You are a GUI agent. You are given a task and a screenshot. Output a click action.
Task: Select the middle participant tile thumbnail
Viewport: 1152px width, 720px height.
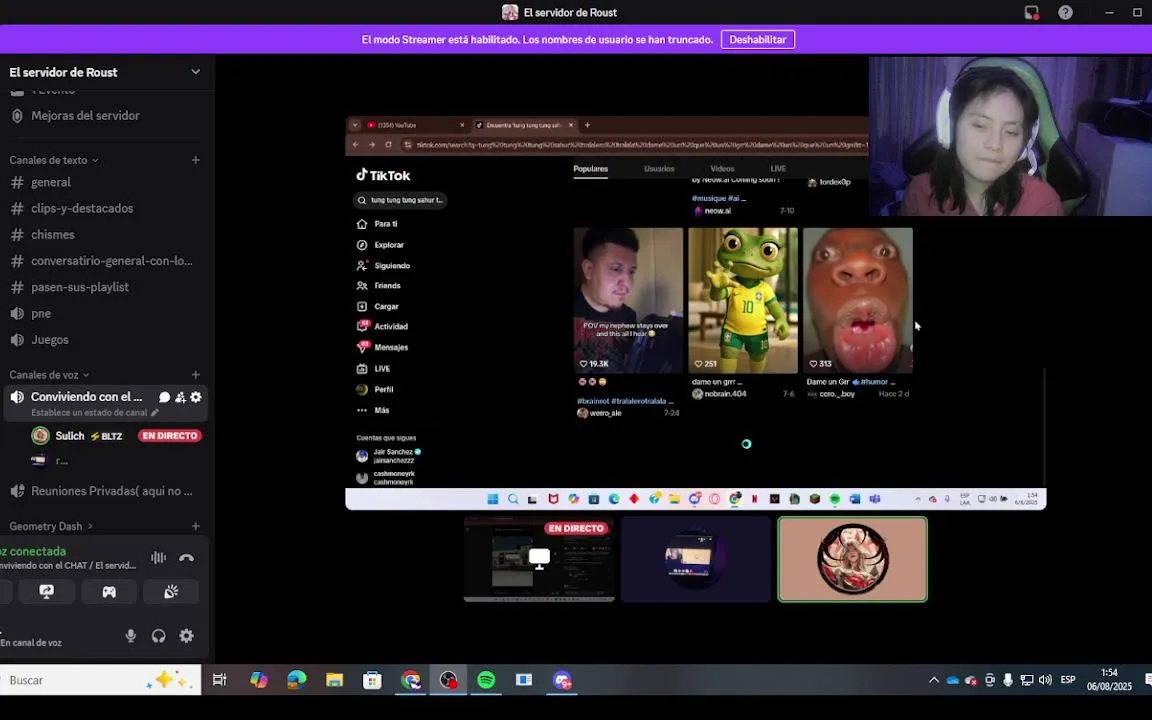point(696,559)
